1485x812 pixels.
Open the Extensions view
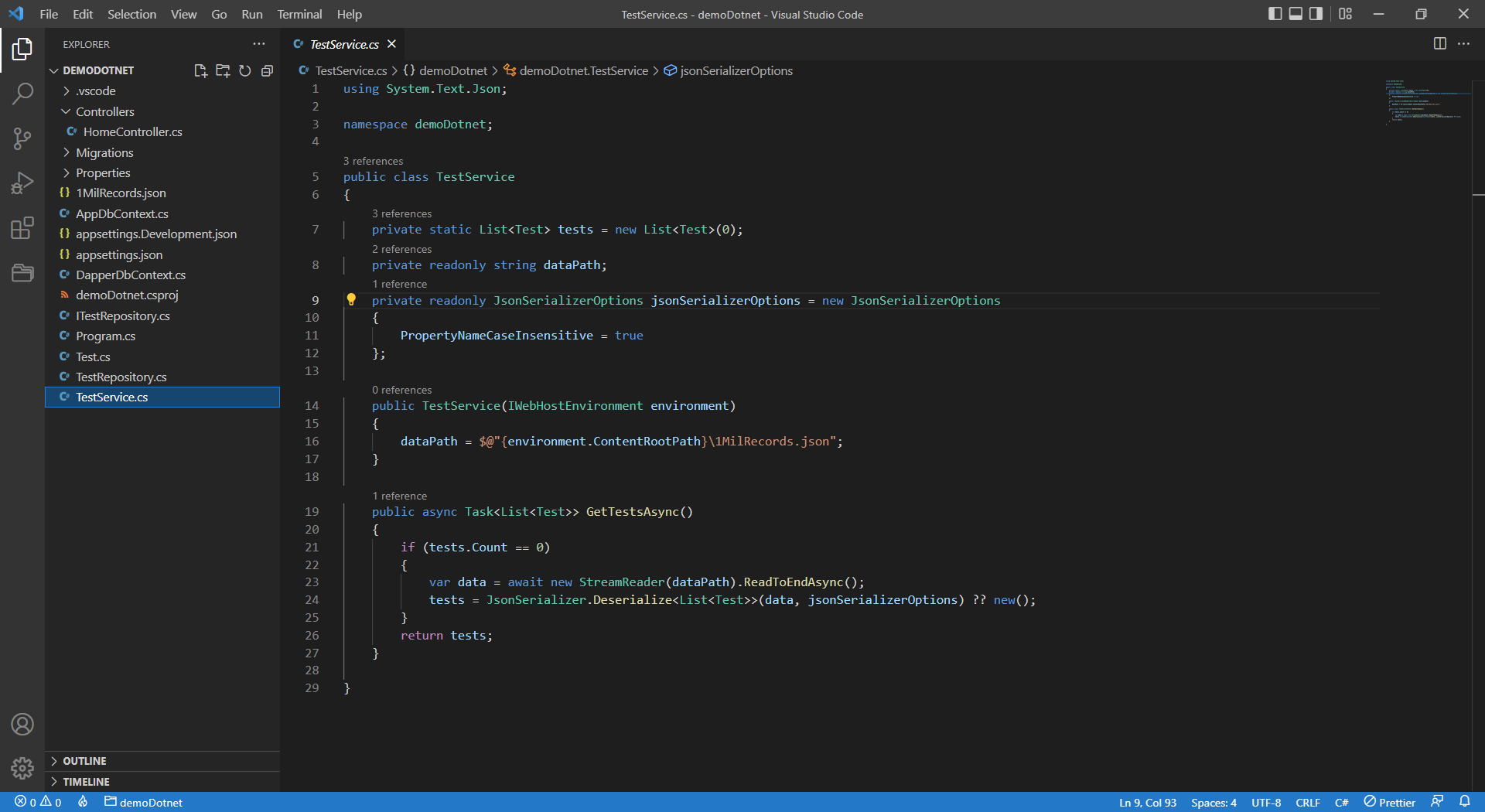pyautogui.click(x=22, y=227)
